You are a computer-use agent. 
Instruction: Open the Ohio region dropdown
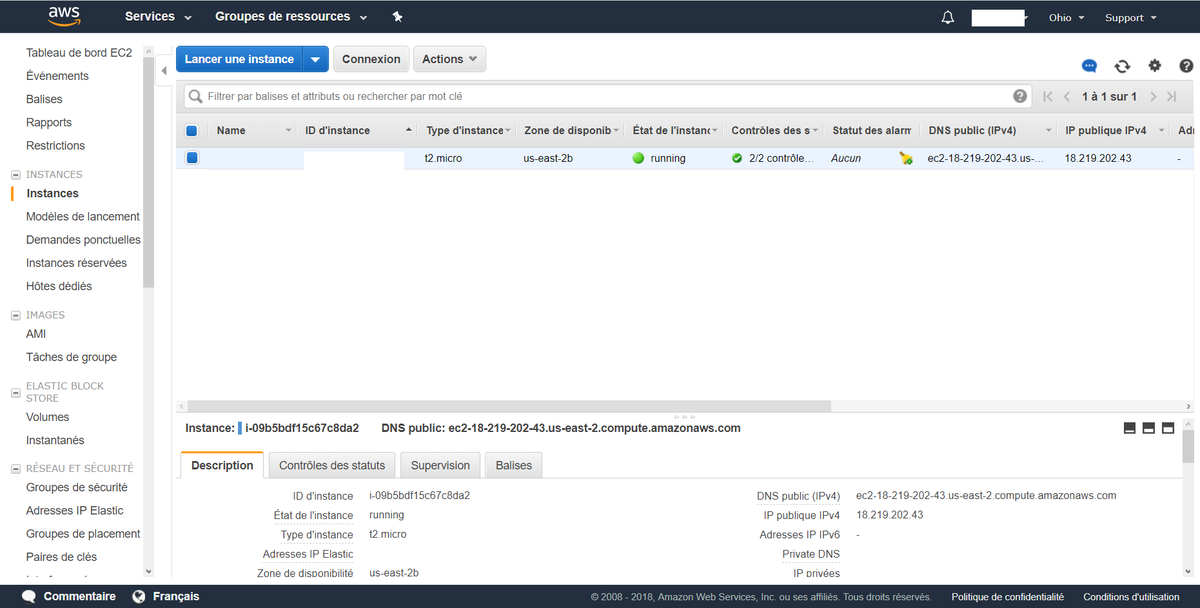[1066, 17]
